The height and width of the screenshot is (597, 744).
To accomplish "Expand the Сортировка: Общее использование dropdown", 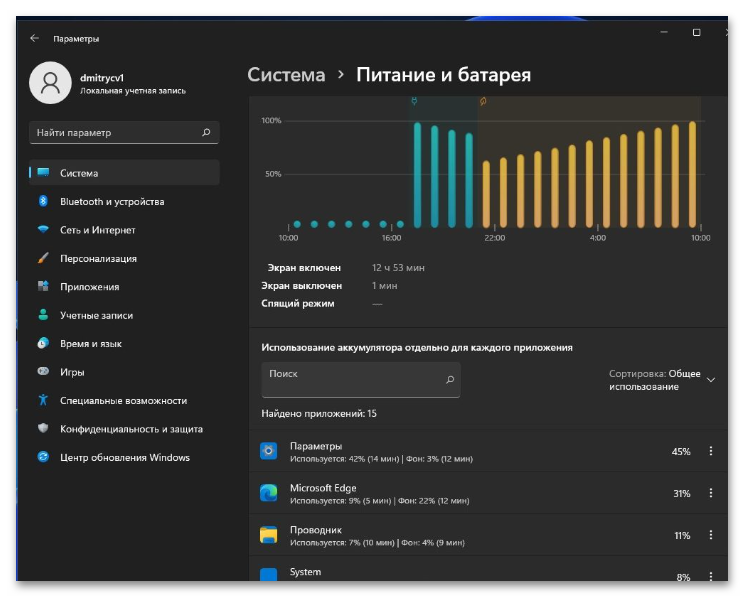I will (662, 380).
